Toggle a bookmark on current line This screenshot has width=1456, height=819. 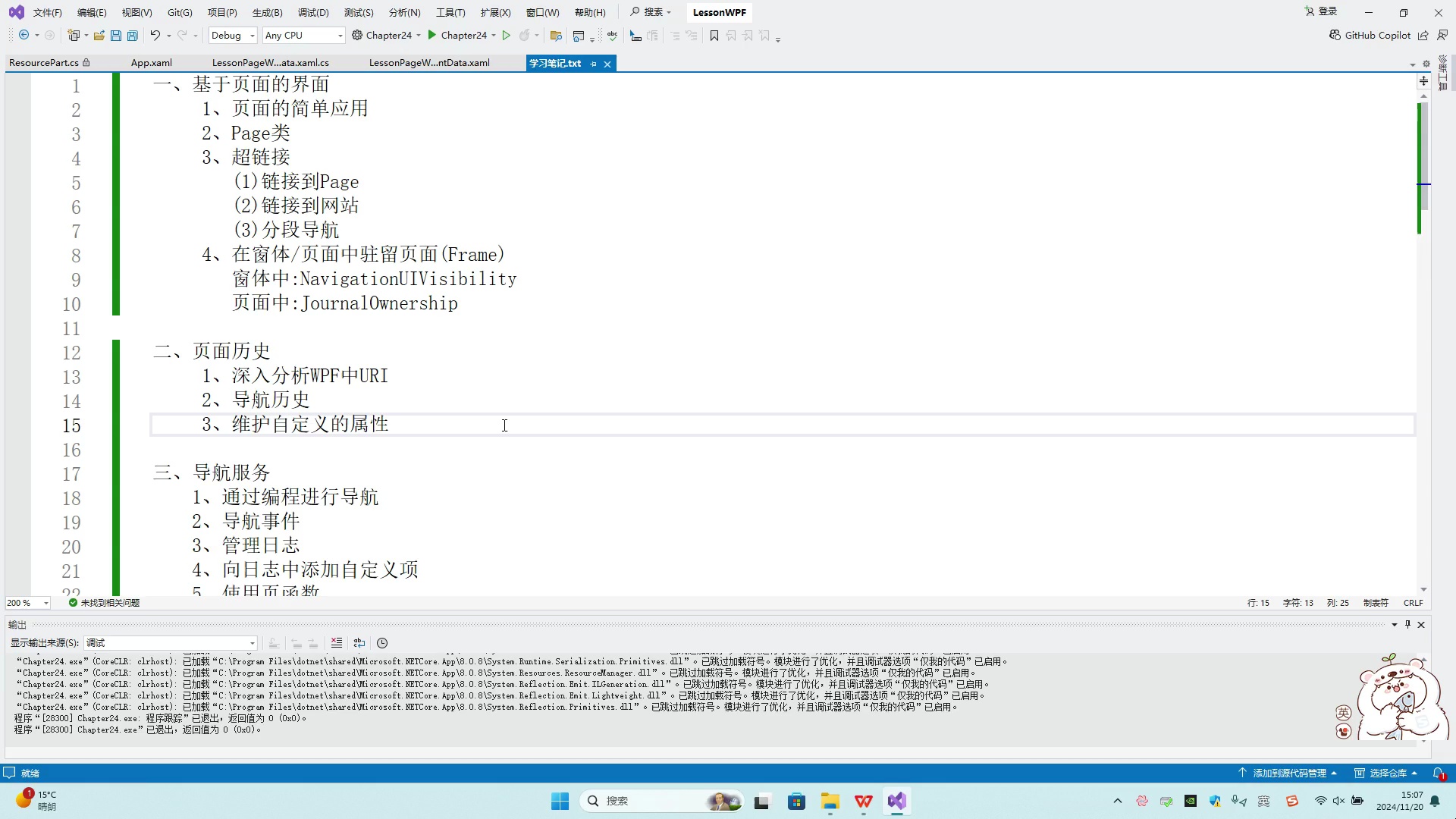[x=714, y=35]
